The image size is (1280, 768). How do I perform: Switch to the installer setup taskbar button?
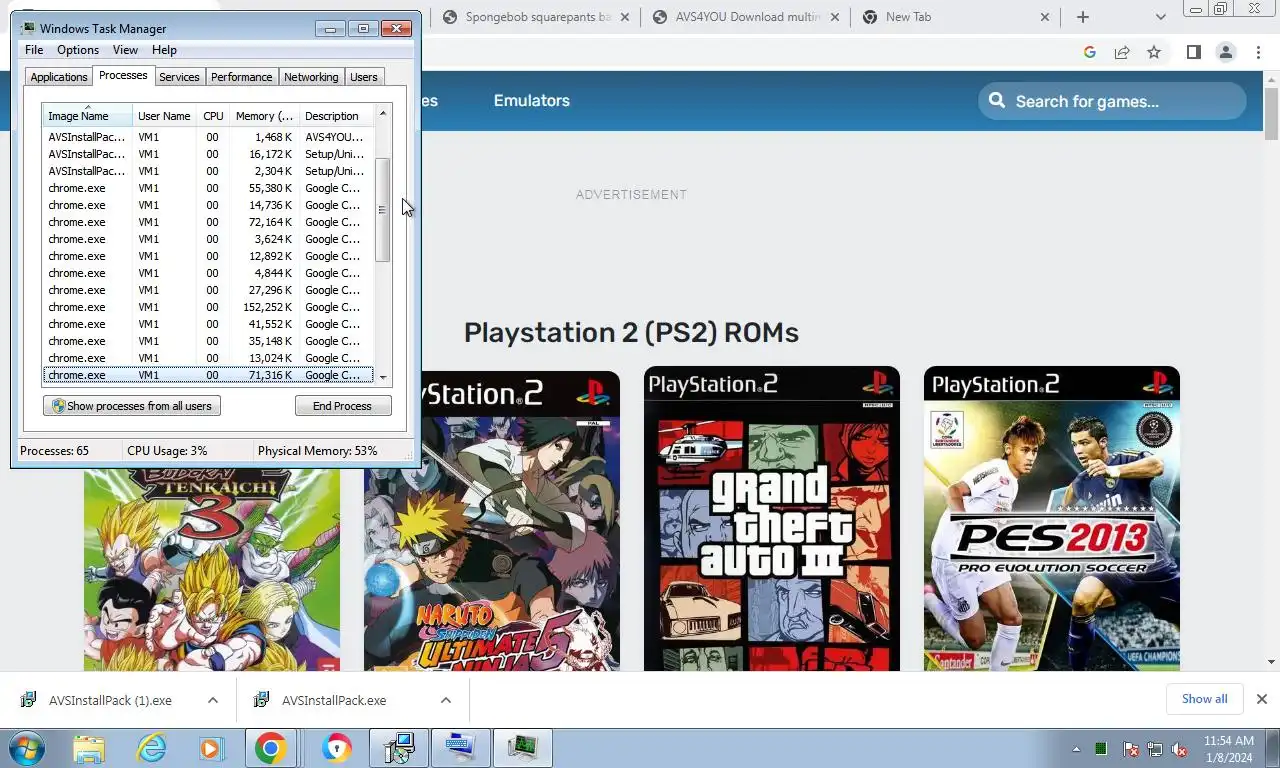399,748
